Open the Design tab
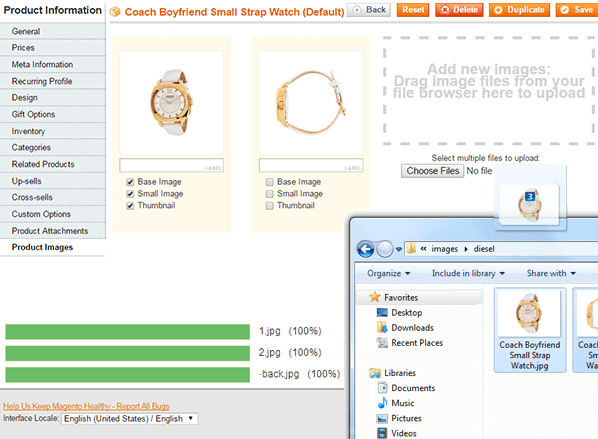The width and height of the screenshot is (598, 439). click(53, 98)
